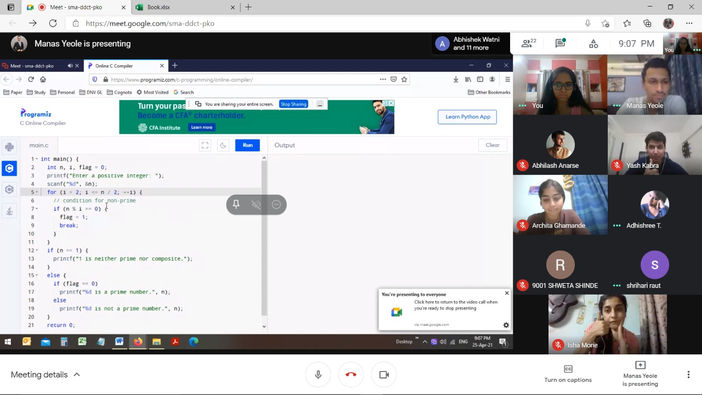Open Word from the shared taskbar
The image size is (702, 395).
119,342
